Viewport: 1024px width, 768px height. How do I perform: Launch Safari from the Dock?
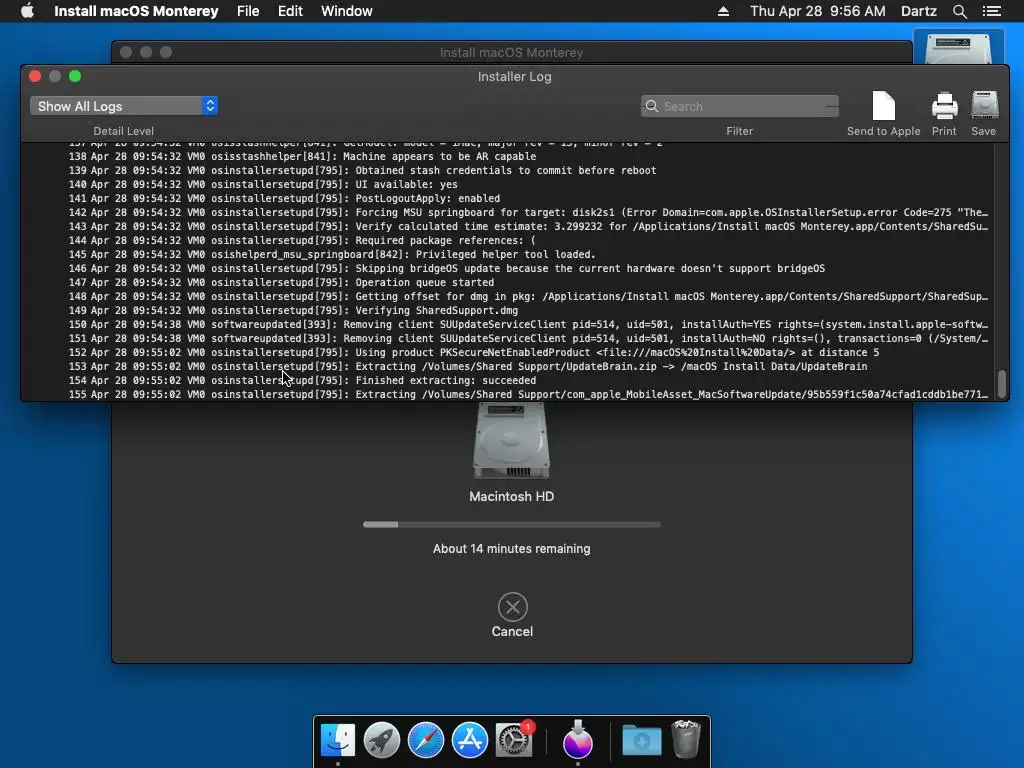coord(426,740)
